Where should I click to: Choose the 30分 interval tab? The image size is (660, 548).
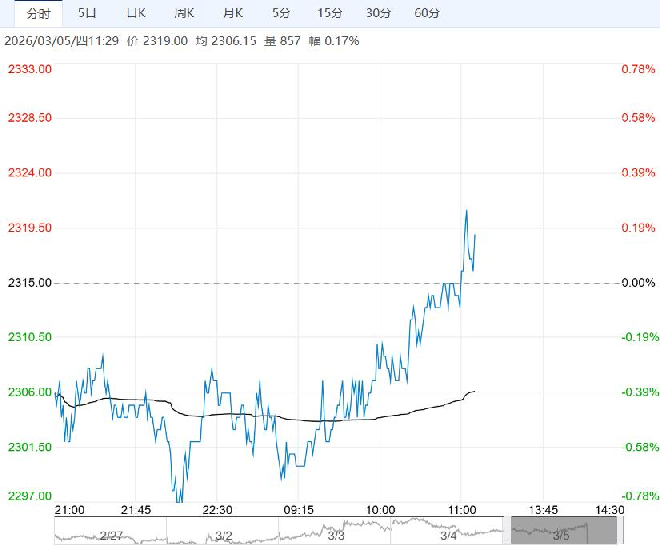(378, 13)
